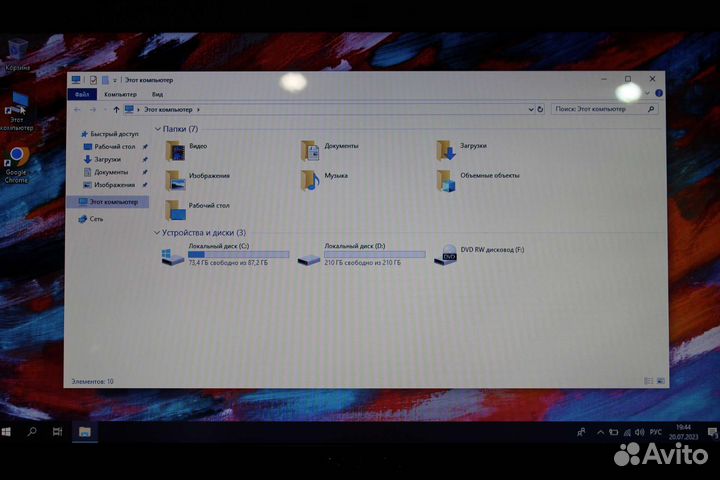Open the Изображения folder in Папки
The width and height of the screenshot is (720, 480).
point(197,180)
